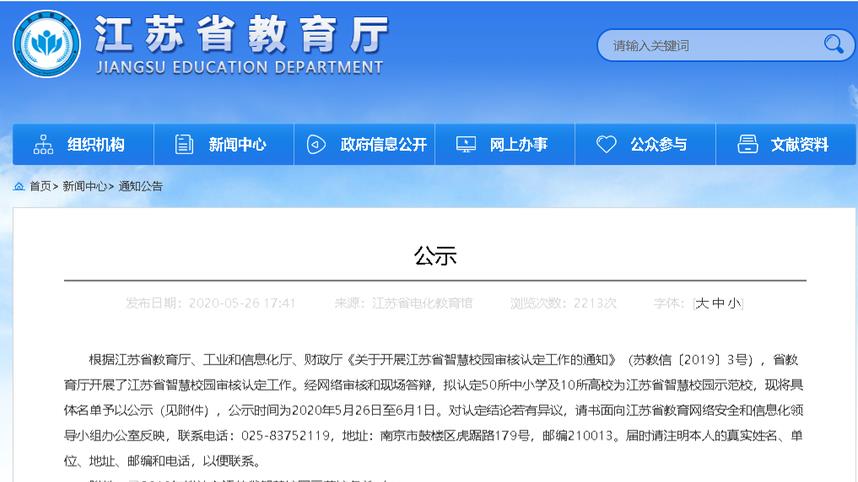
Task: Click the breadcrumb home icon
Action: 19,186
